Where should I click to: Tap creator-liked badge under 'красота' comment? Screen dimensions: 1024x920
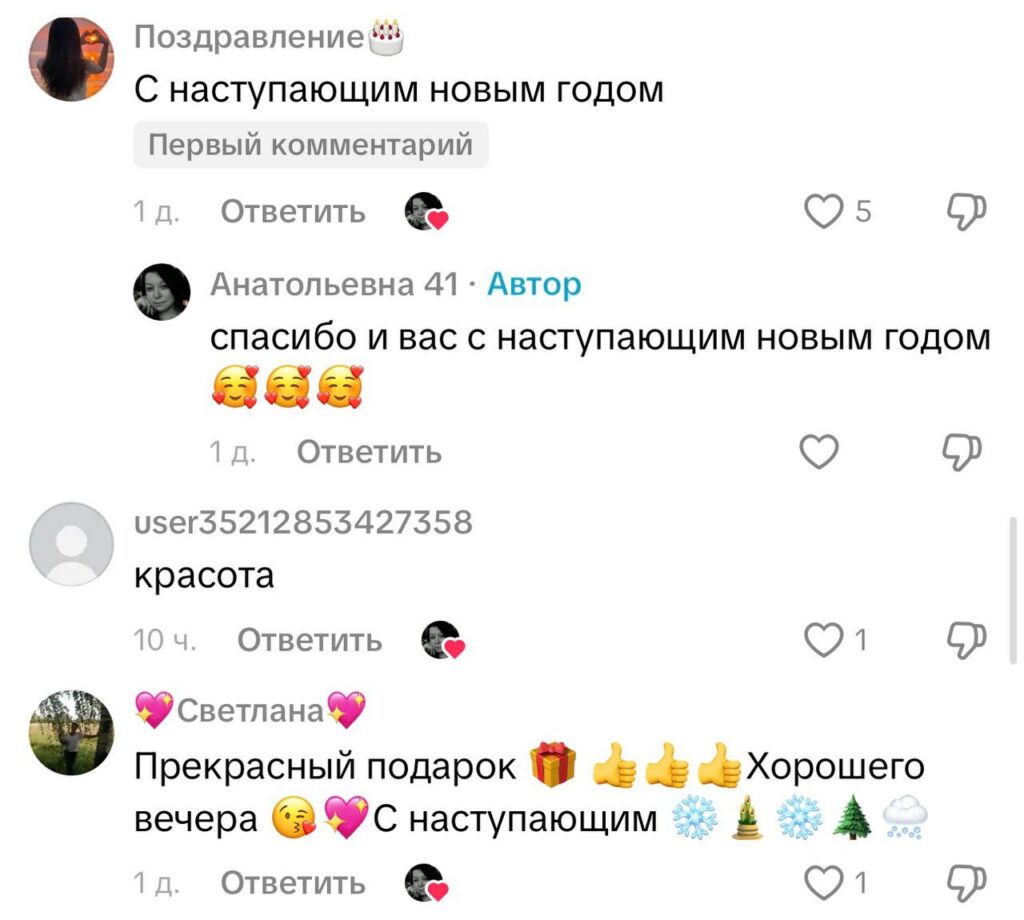(x=442, y=640)
